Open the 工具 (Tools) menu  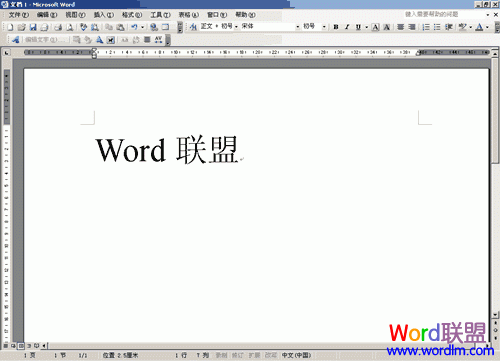tap(160, 15)
